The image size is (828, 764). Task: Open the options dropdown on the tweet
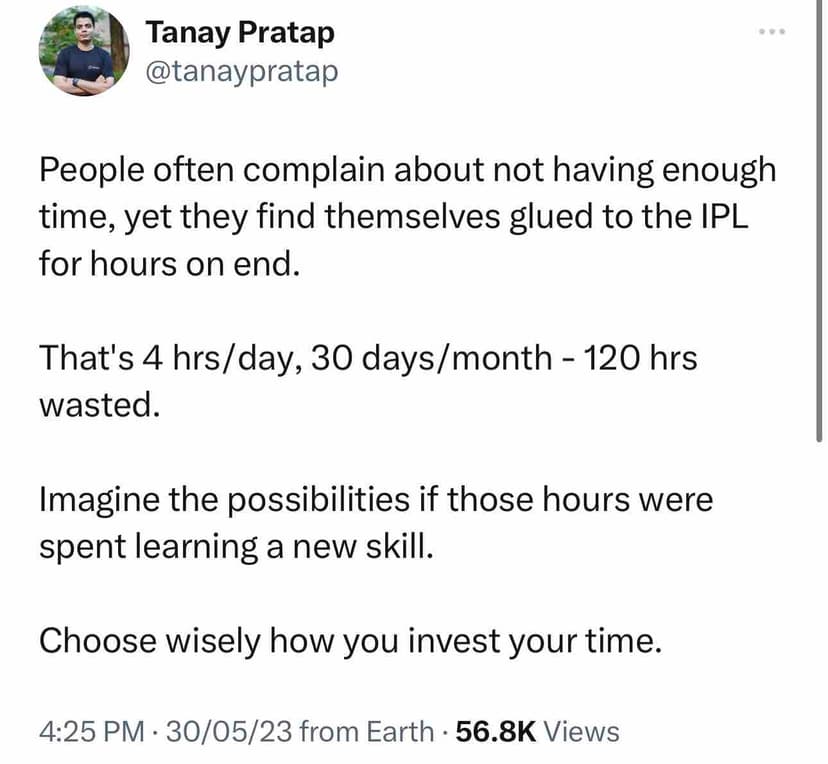[772, 31]
